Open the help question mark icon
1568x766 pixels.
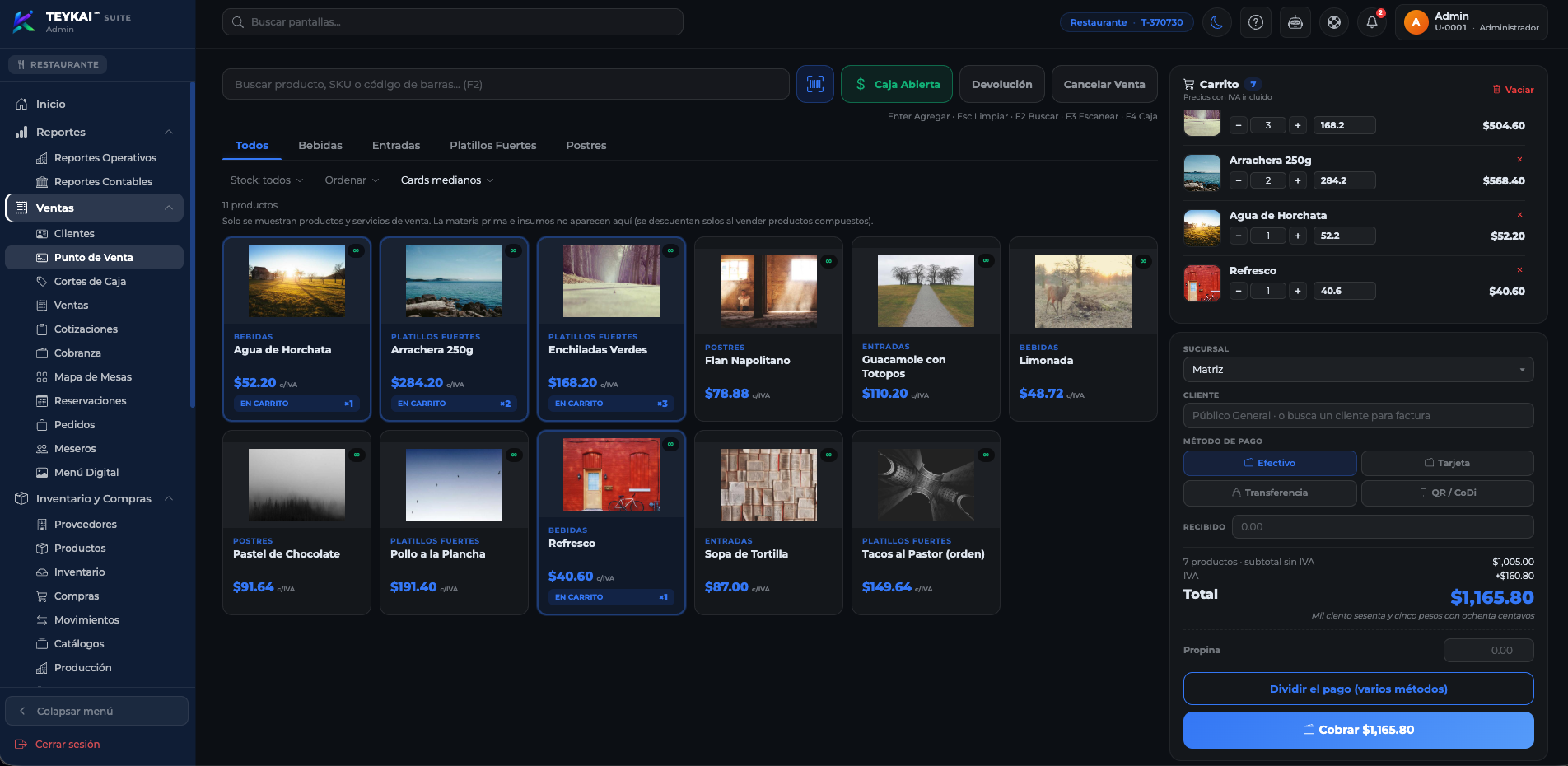point(1255,22)
